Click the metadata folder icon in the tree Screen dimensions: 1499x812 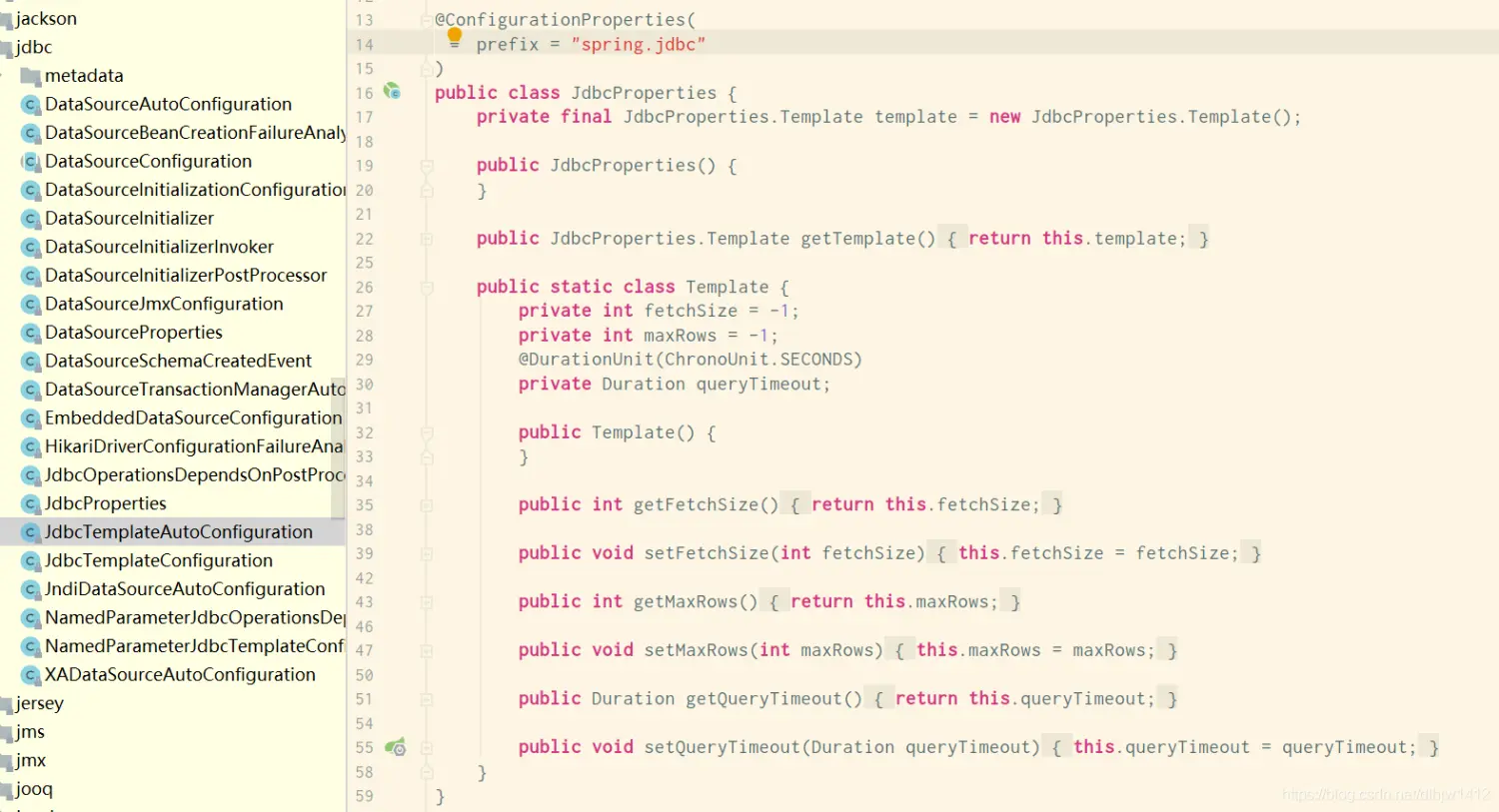[x=30, y=75]
